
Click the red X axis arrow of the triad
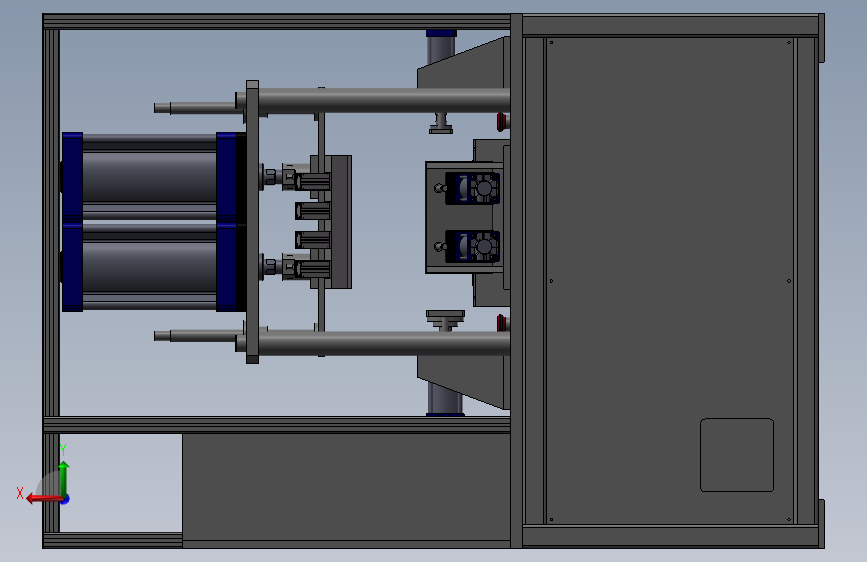[x=44, y=499]
